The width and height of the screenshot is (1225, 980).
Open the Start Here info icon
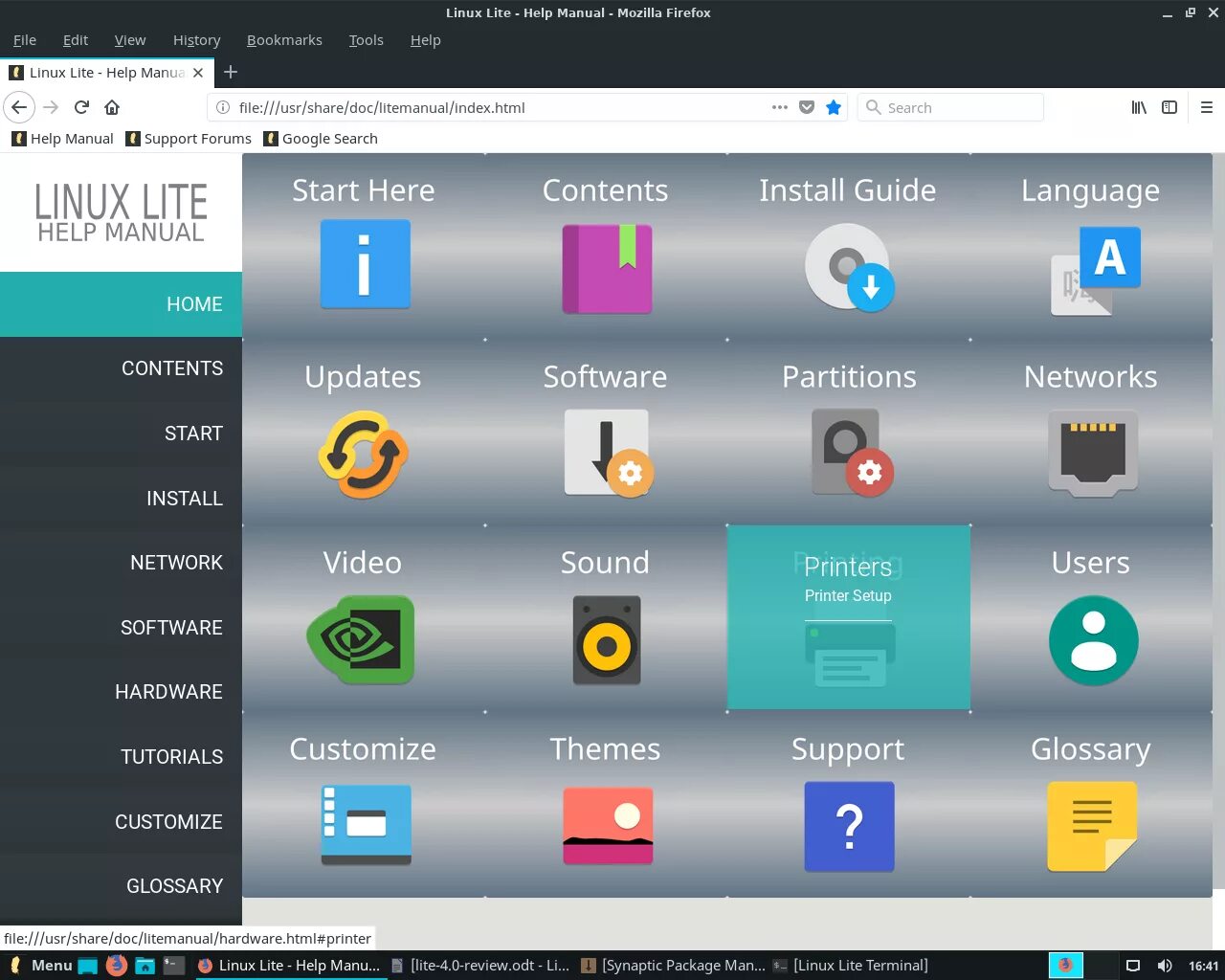click(365, 264)
